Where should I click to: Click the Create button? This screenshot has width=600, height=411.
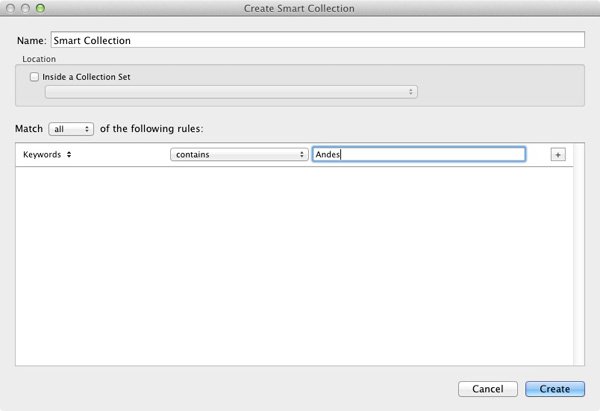coord(555,389)
